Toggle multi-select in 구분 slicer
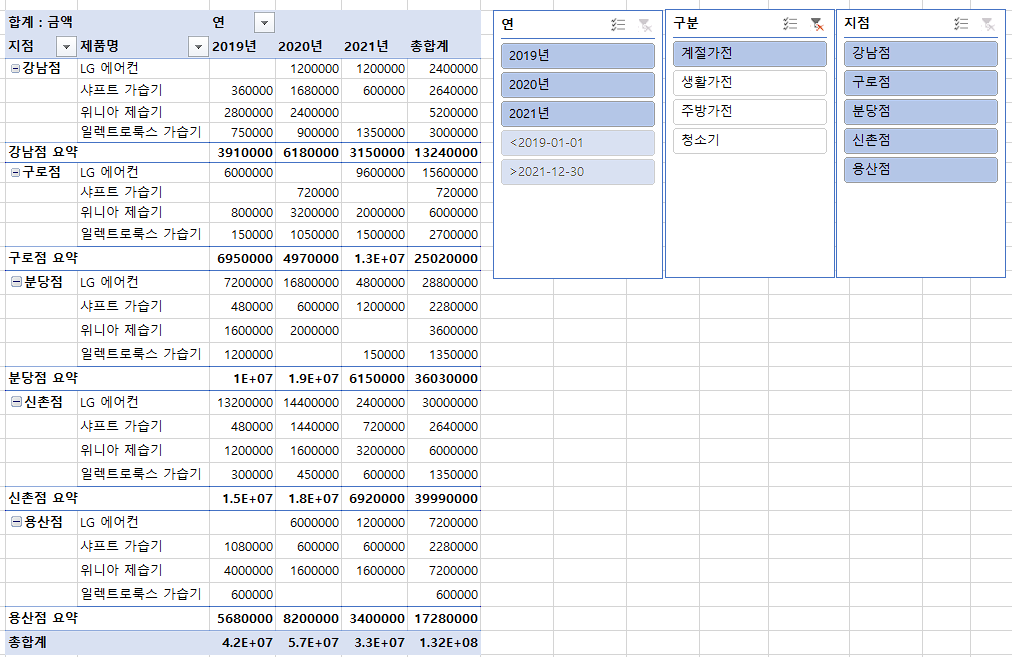Image resolution: width=1012 pixels, height=657 pixels. 790,24
